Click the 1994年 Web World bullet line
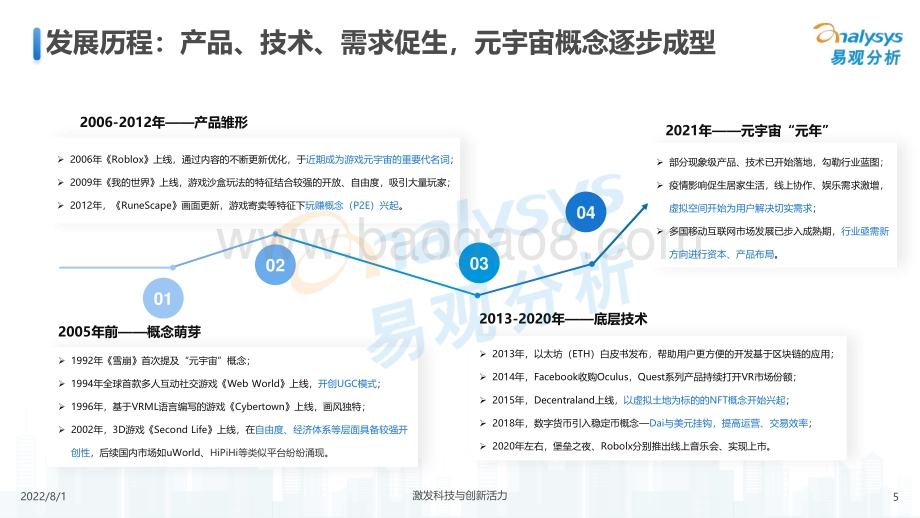Screen dimensions: 920x518 (x=219, y=384)
